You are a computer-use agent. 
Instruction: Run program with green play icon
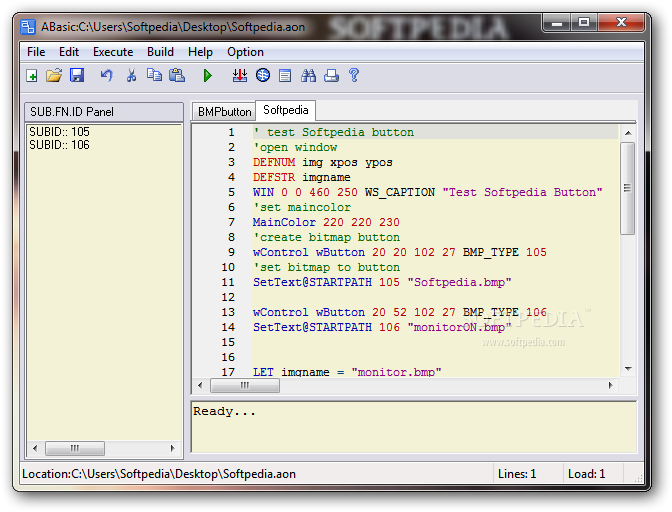(208, 75)
